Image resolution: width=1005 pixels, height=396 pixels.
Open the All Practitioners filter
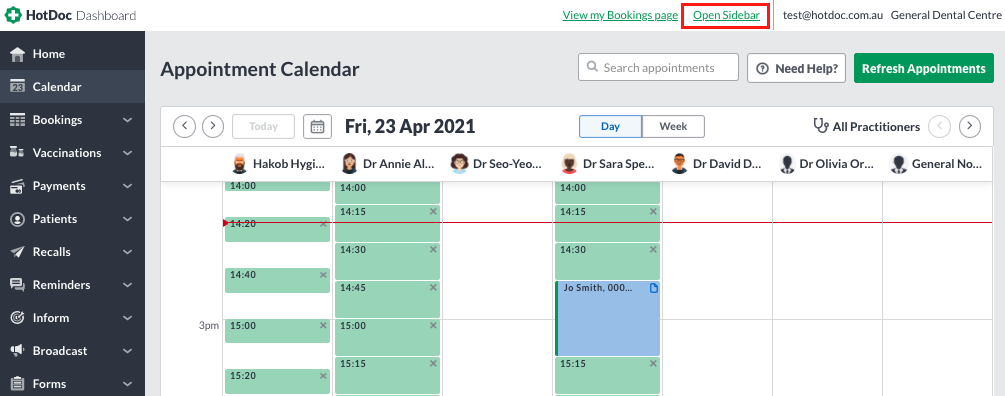(x=866, y=126)
